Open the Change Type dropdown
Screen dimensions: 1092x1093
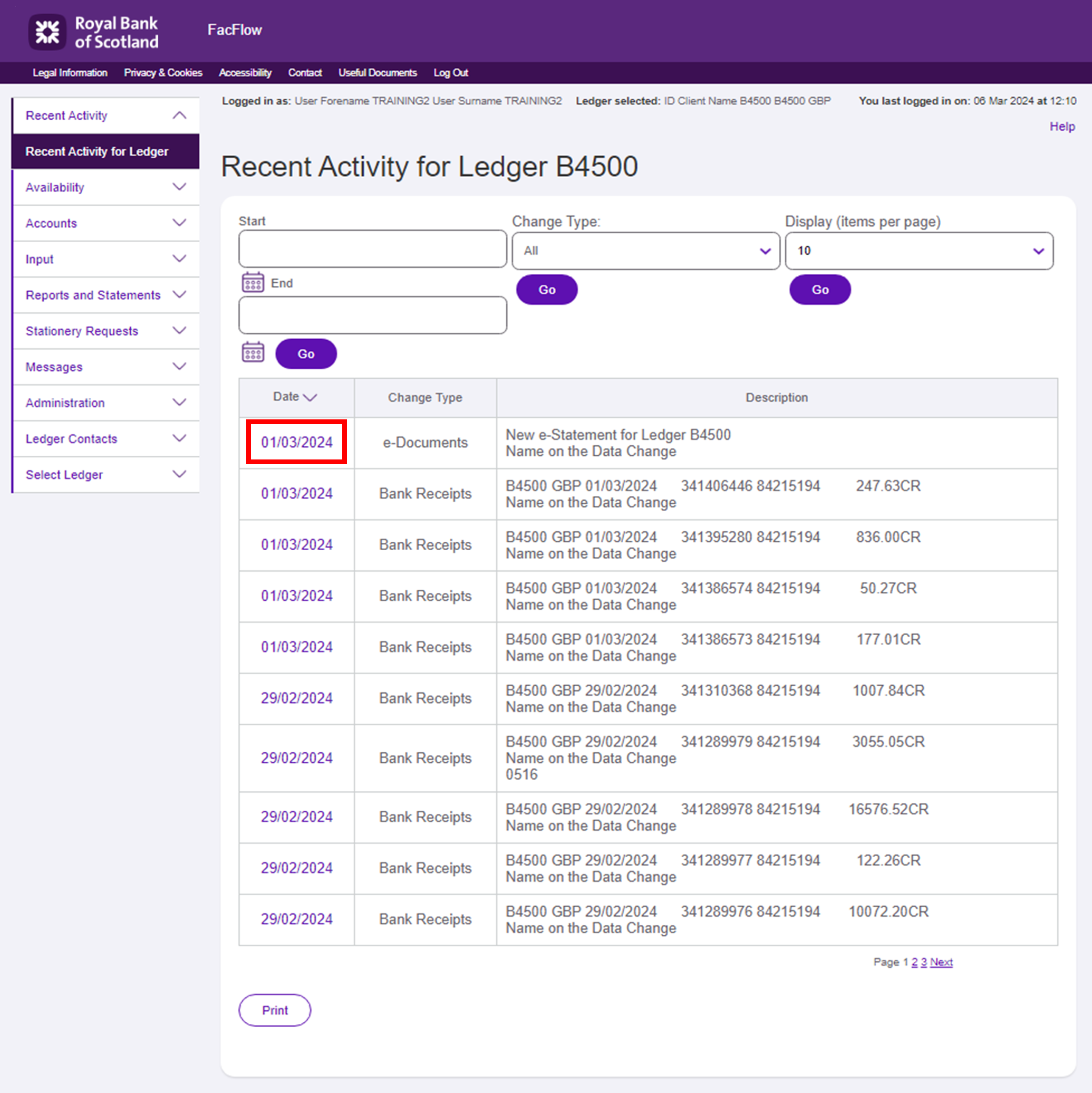coord(645,251)
